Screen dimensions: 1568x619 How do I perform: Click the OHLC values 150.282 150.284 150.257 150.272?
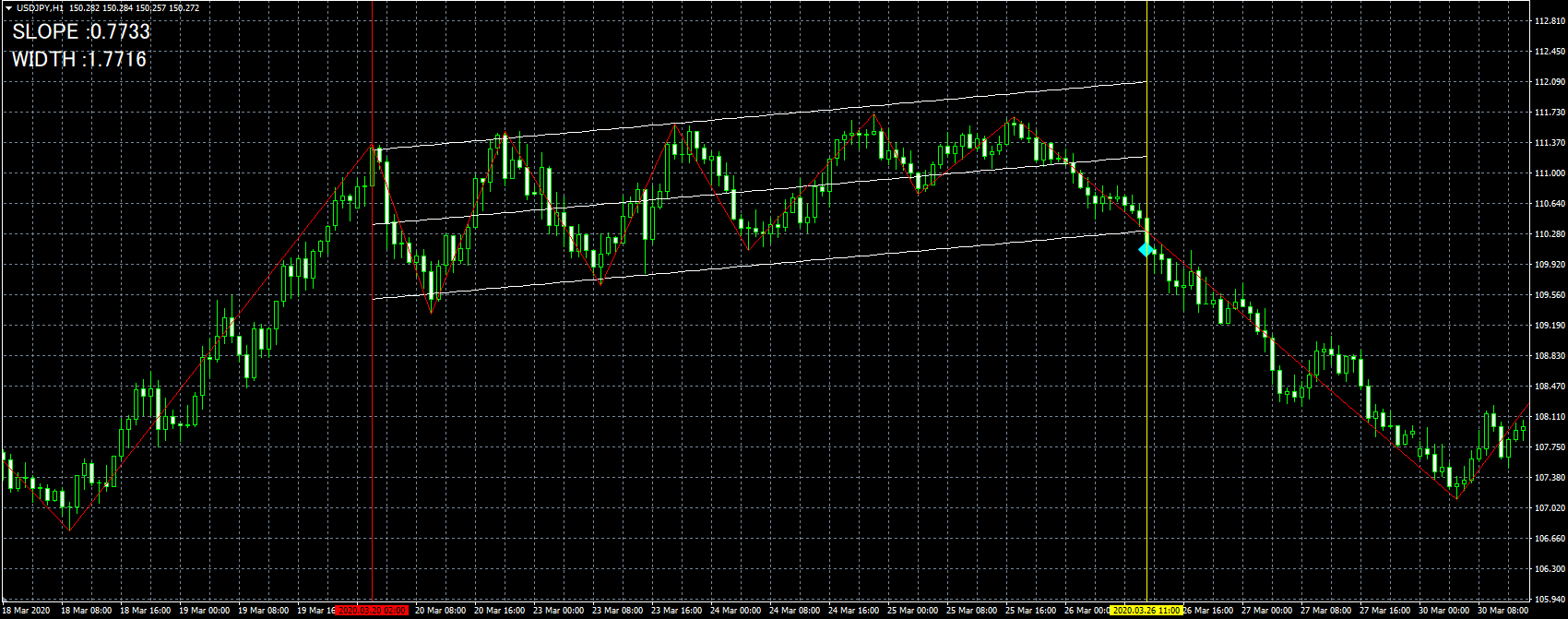[134, 8]
